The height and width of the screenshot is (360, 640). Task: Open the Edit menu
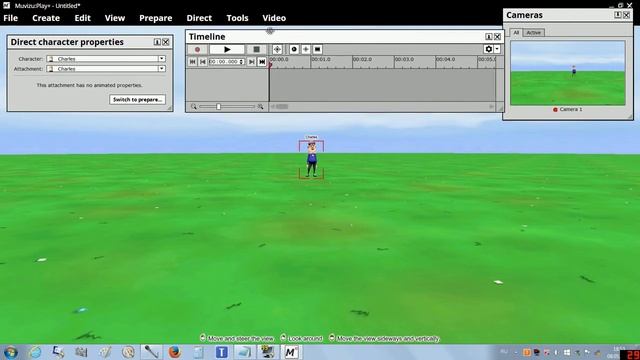pos(82,18)
